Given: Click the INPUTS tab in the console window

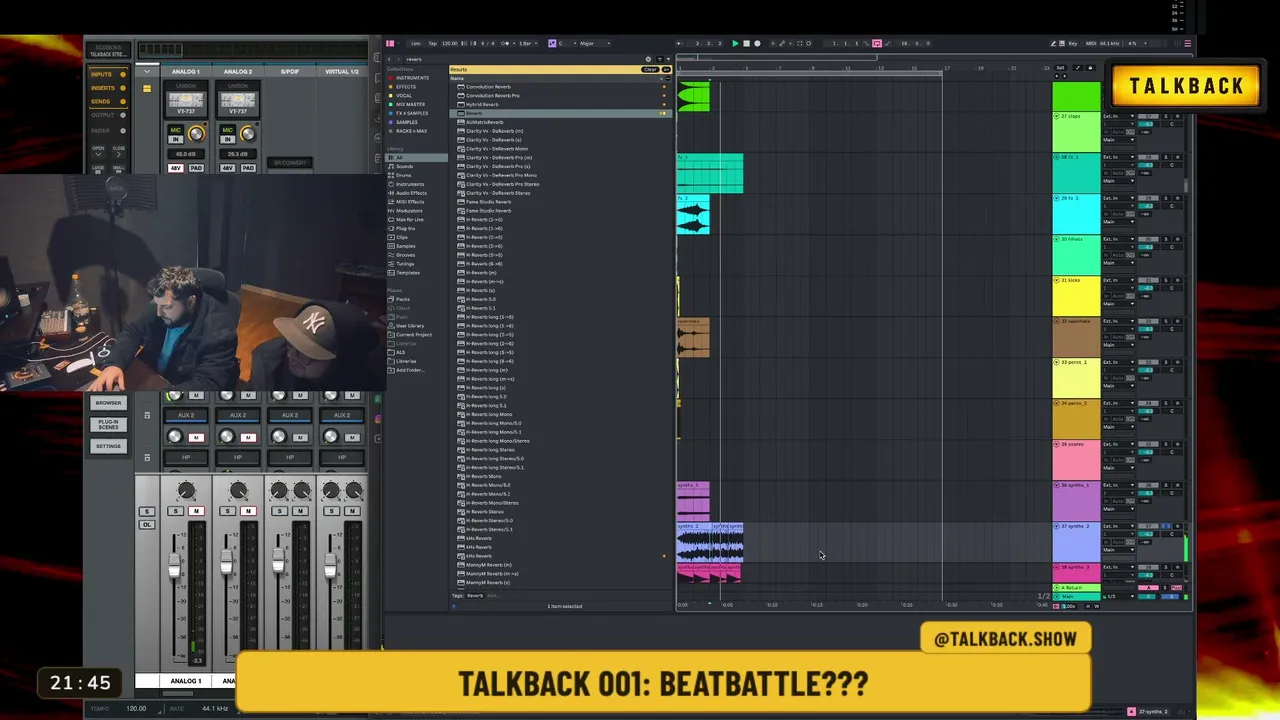Looking at the screenshot, I should click(102, 75).
